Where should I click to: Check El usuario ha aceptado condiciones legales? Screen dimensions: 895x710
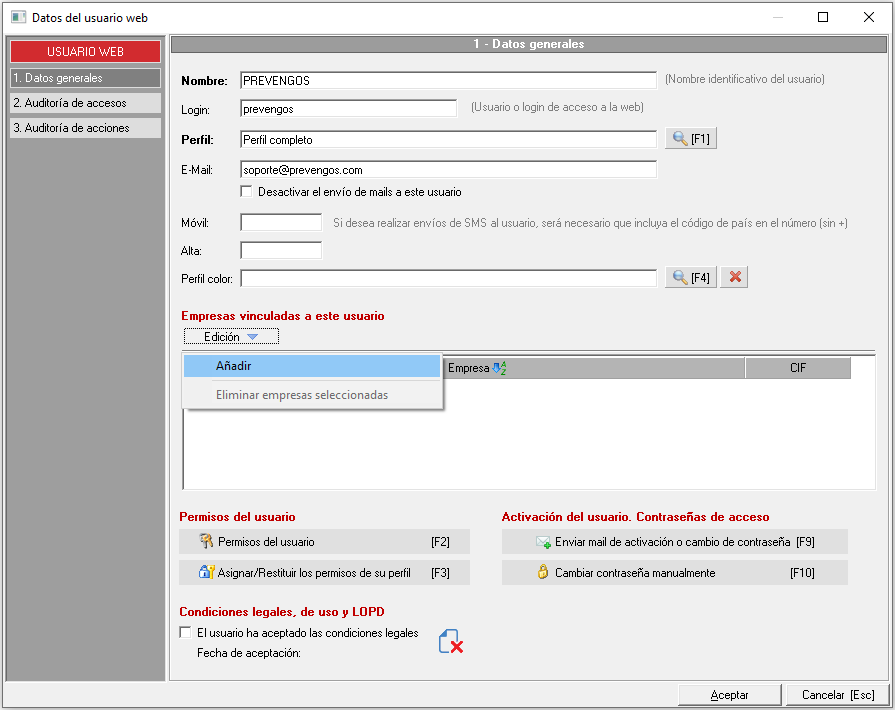click(x=185, y=633)
